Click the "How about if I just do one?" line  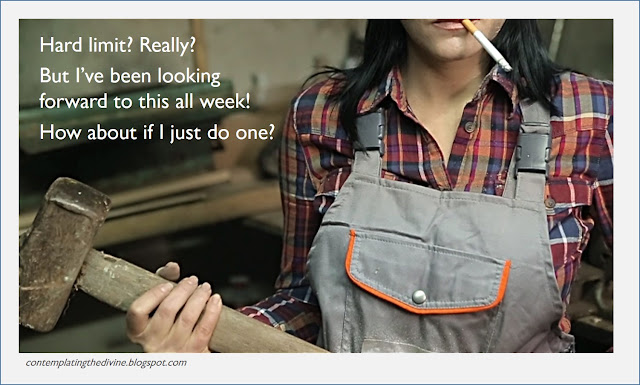point(157,133)
